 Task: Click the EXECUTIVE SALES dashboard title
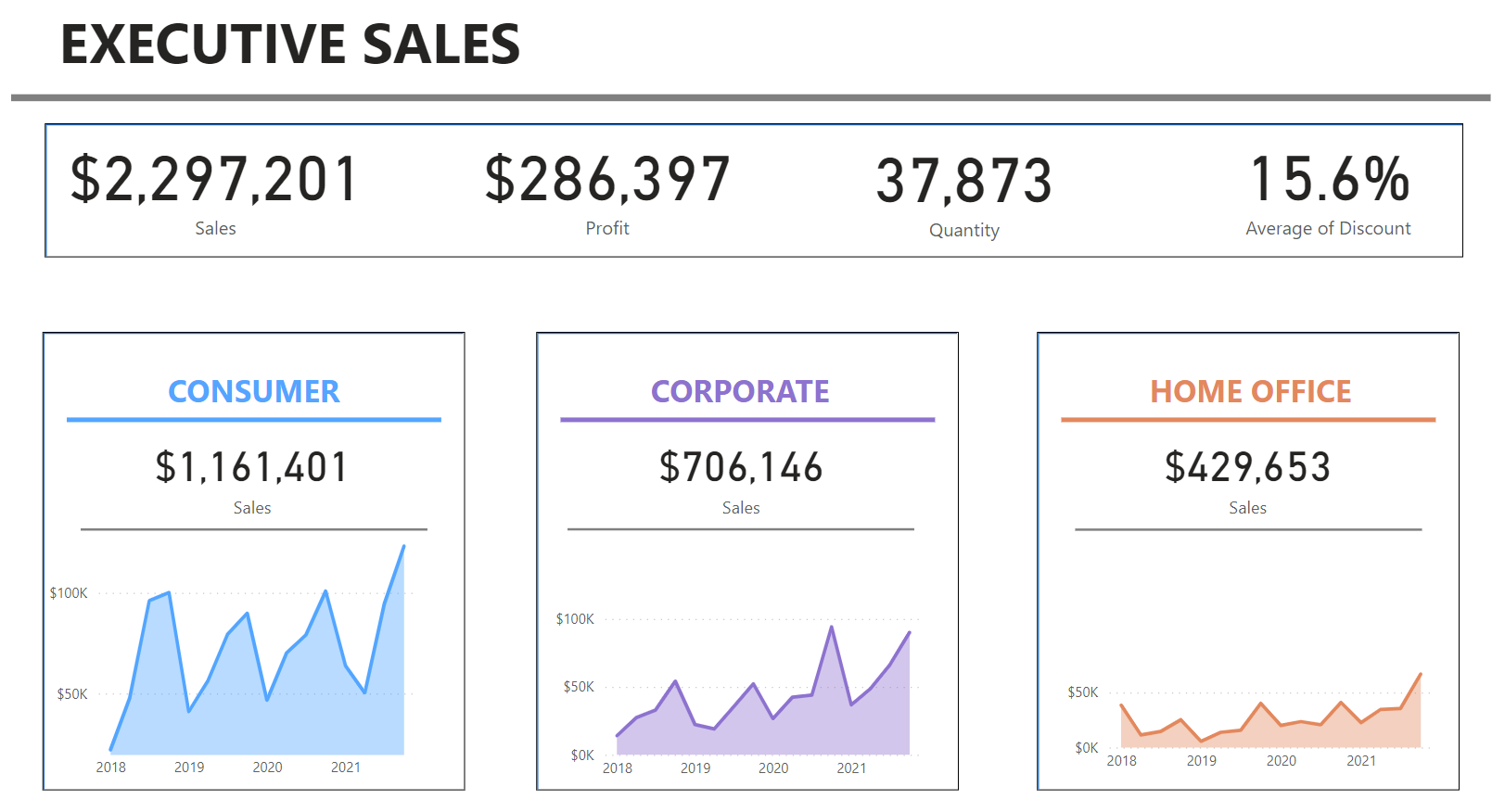tap(290, 44)
